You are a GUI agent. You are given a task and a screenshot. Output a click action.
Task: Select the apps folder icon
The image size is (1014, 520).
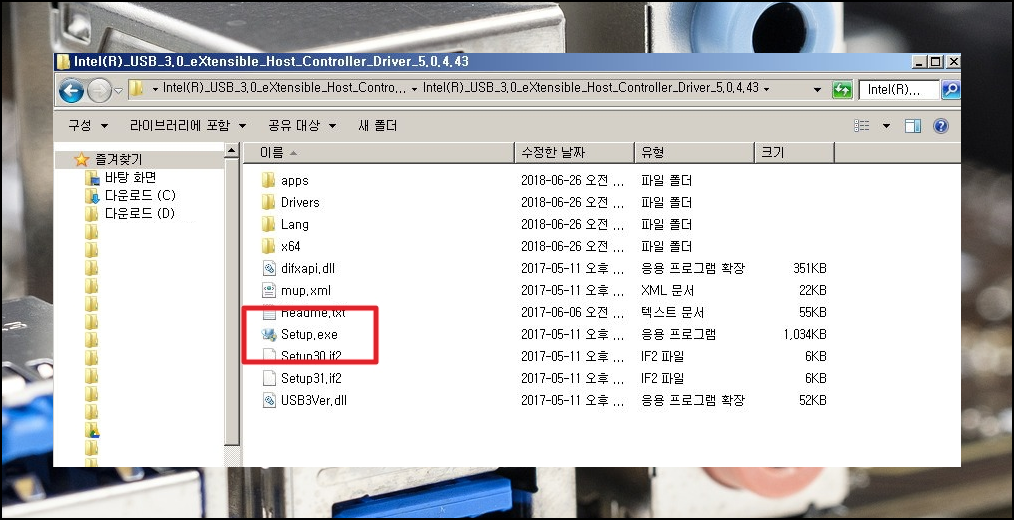(268, 180)
